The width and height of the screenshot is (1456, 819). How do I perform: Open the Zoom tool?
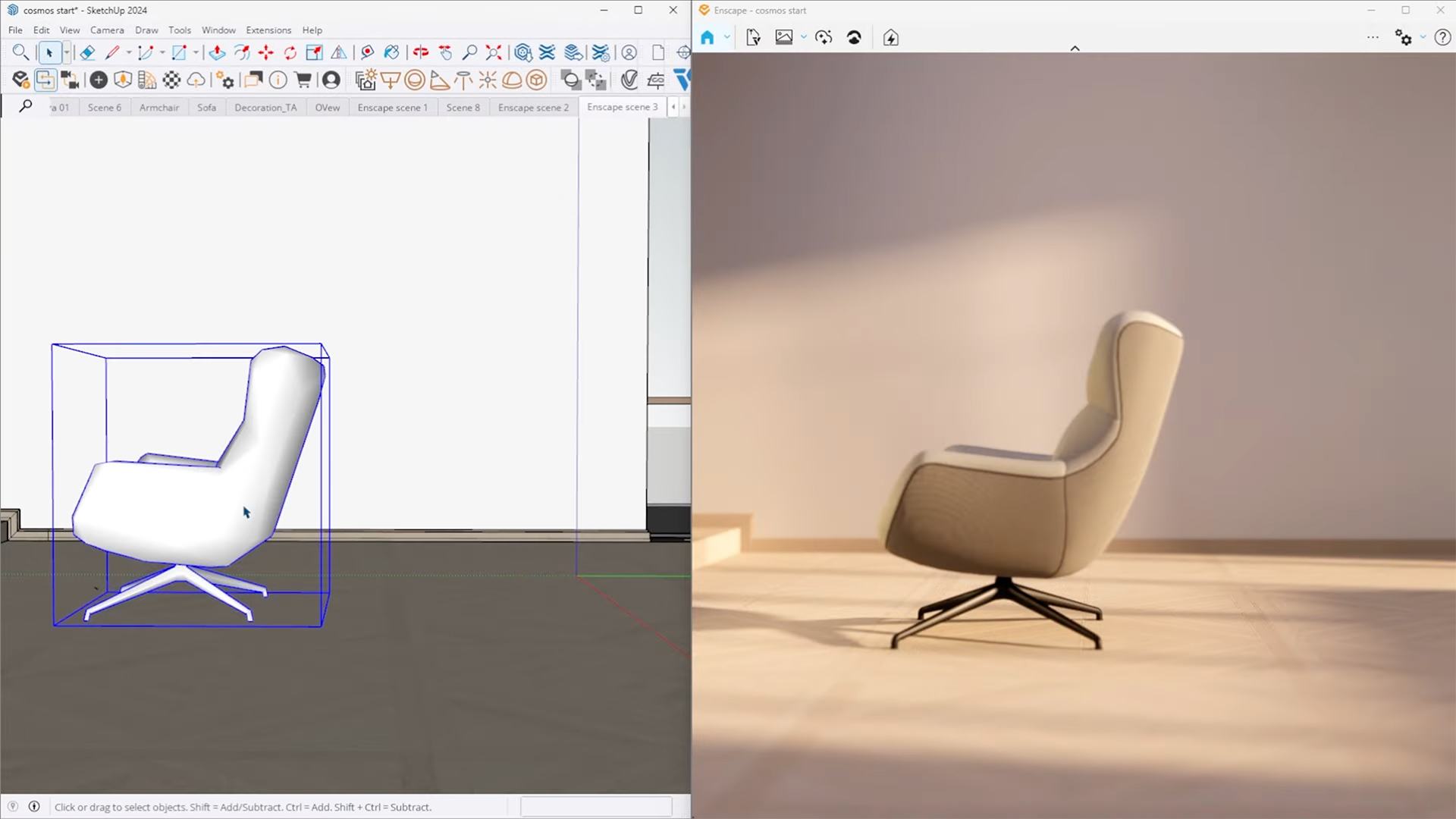pos(469,52)
